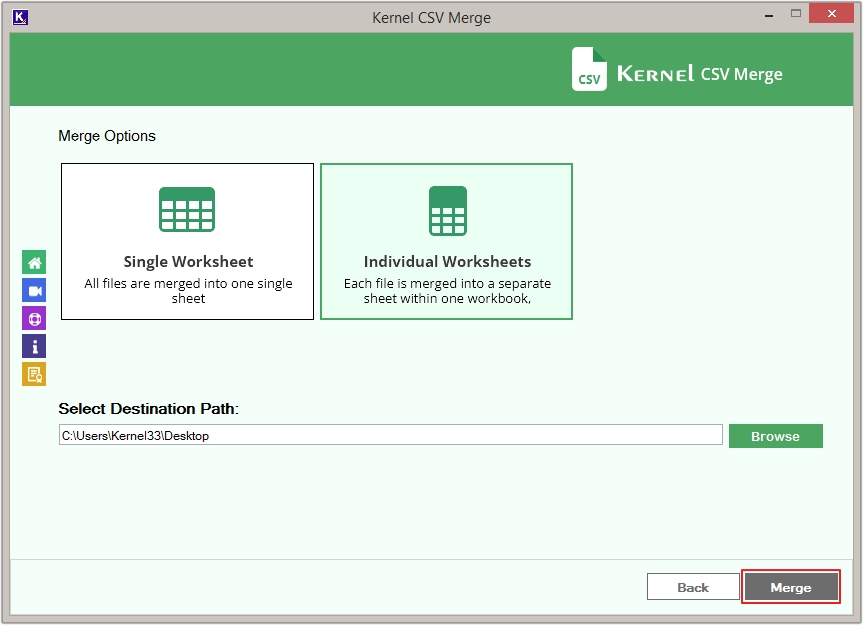864x626 pixels.
Task: Select the Individual Worksheets option card
Action: 446,241
